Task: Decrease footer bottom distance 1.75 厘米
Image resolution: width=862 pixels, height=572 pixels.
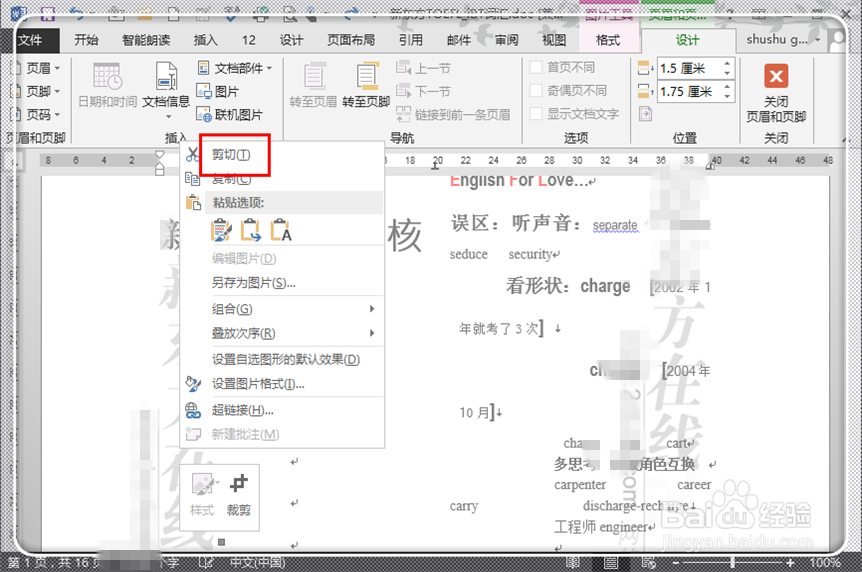Action: tap(727, 97)
